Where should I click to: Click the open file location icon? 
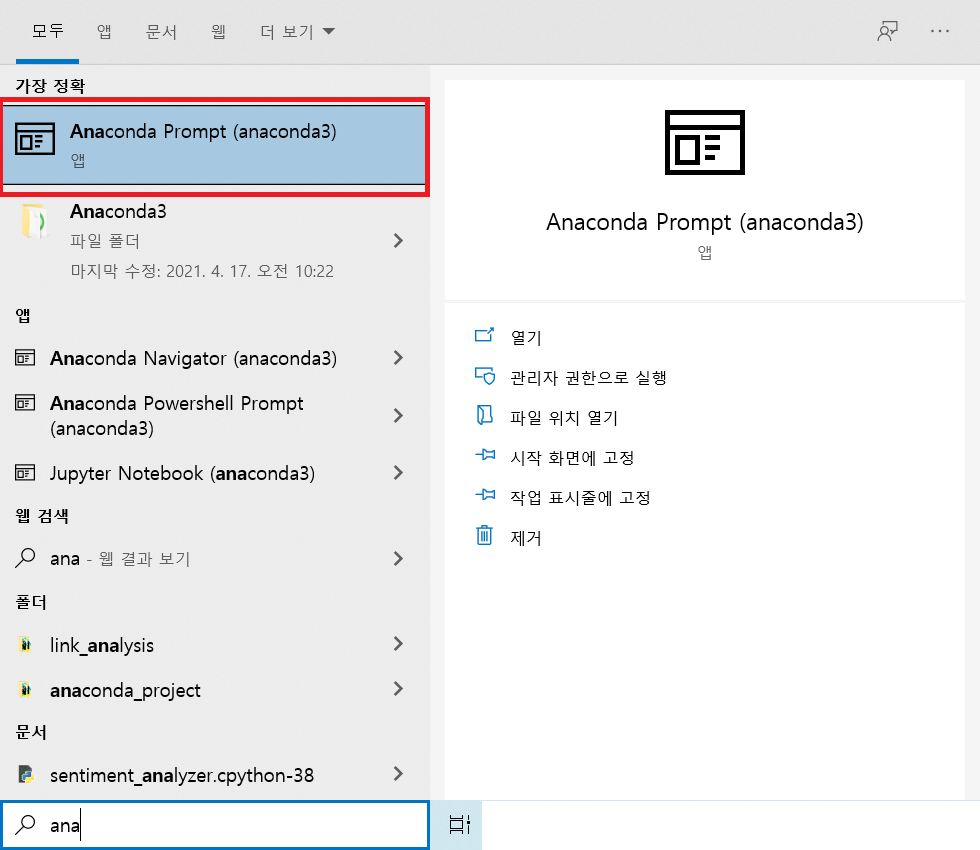pyautogui.click(x=484, y=416)
